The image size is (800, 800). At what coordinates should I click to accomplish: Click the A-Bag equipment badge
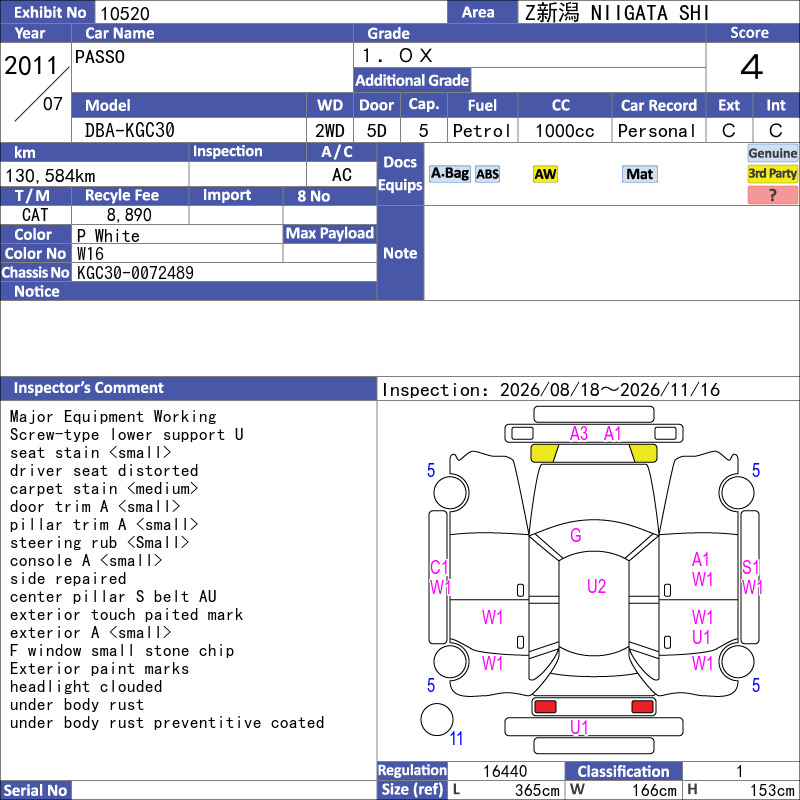(x=449, y=174)
